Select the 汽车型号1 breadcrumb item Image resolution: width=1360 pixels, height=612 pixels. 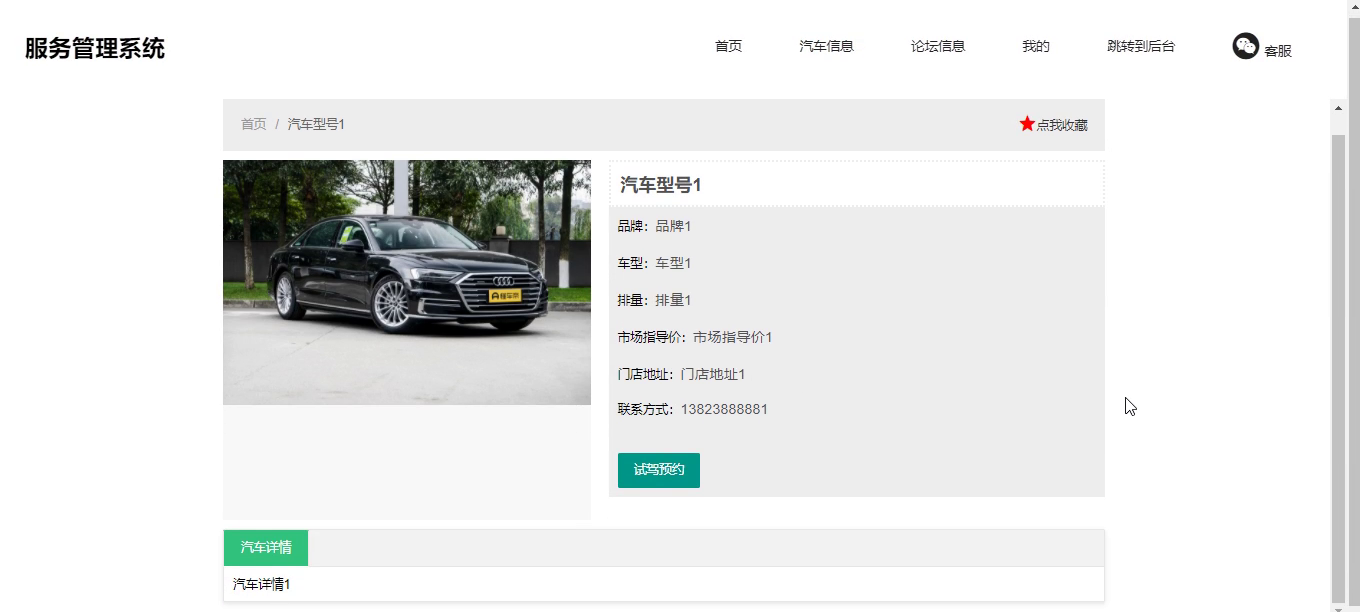(316, 124)
